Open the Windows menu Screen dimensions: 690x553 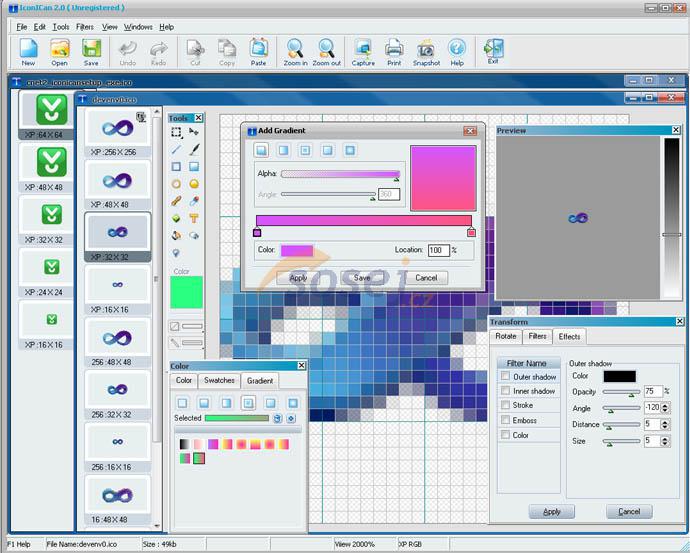click(138, 27)
